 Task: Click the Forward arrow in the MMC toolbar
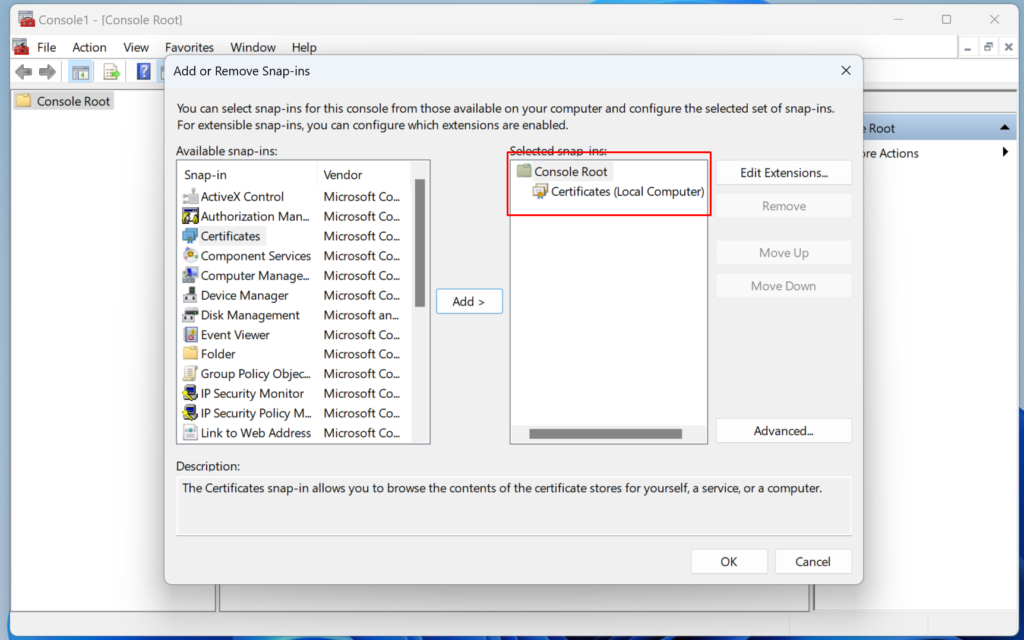pyautogui.click(x=47, y=72)
